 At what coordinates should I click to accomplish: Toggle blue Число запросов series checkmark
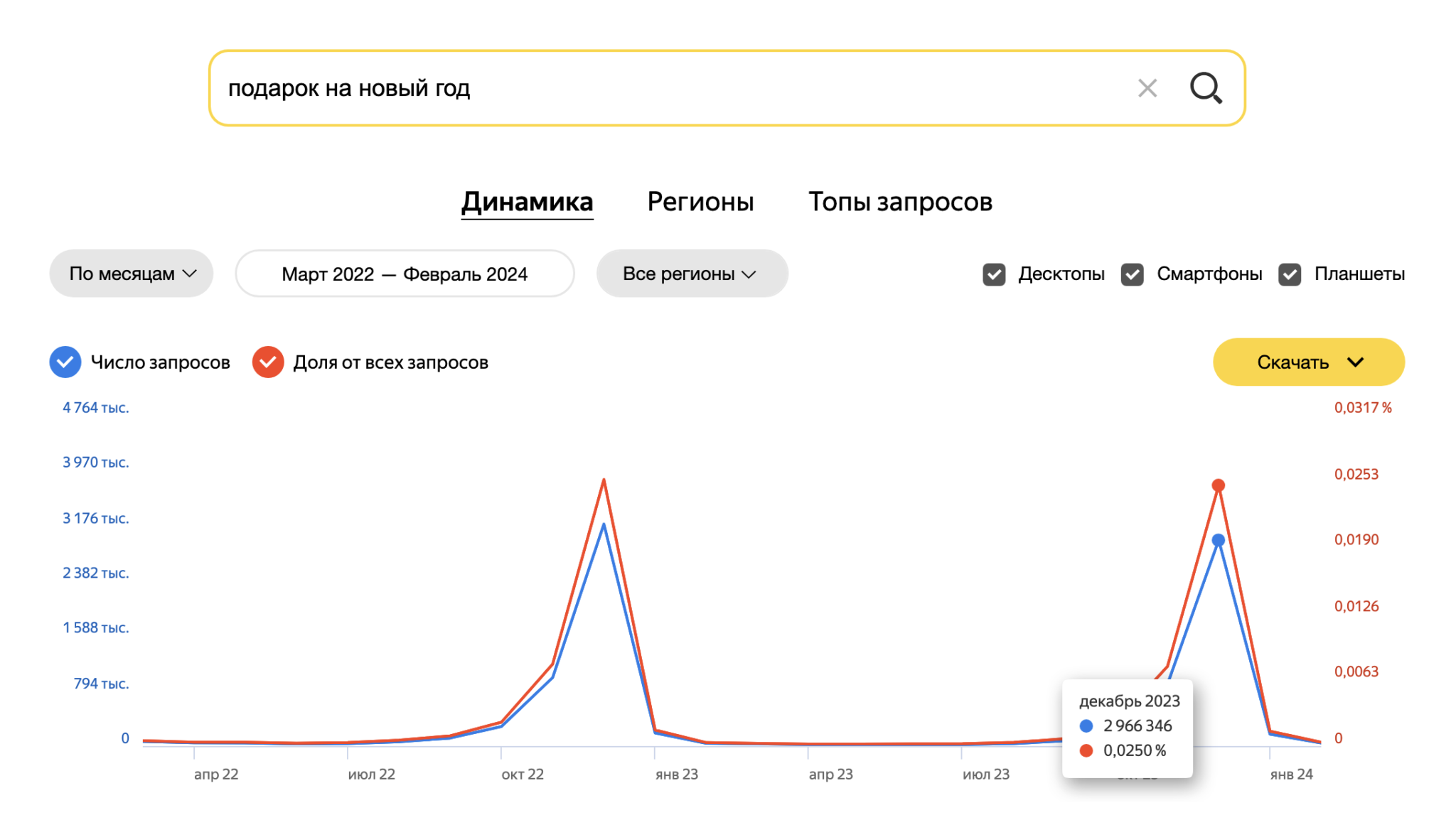point(65,362)
